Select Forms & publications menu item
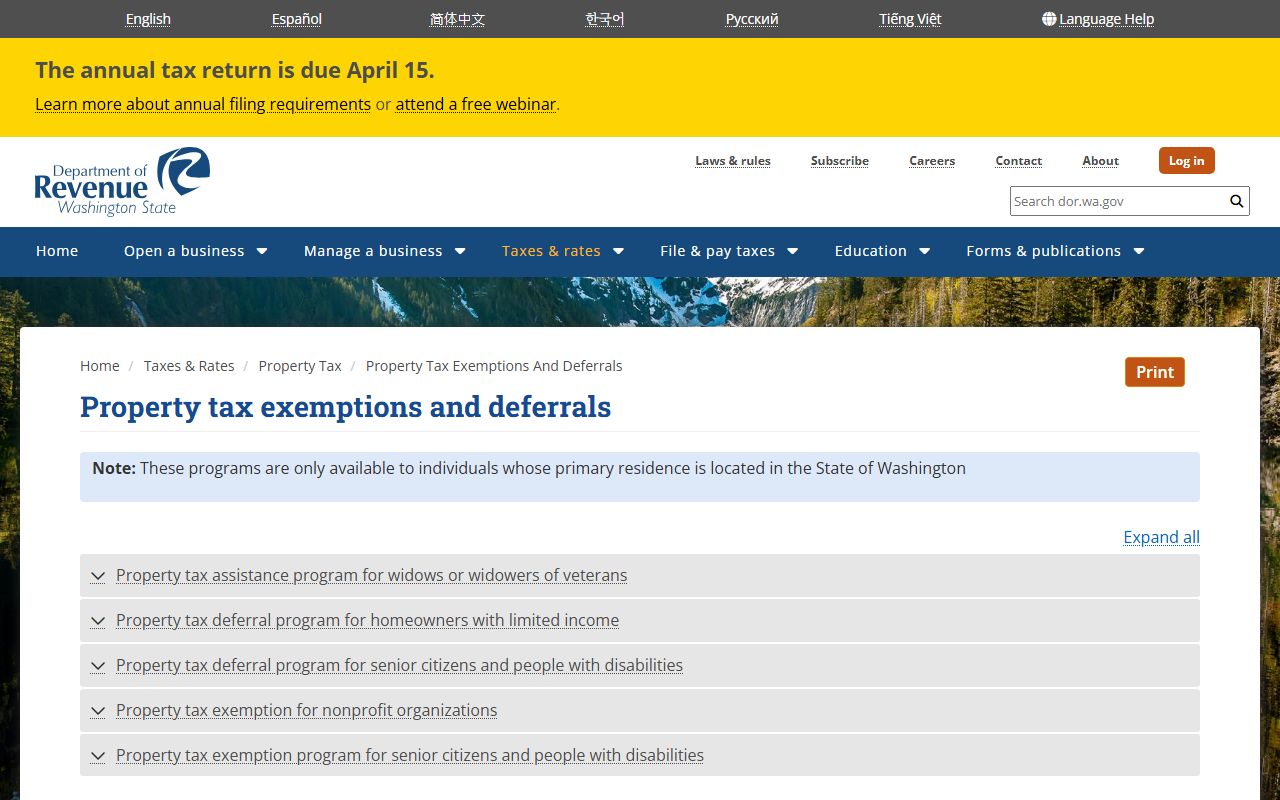Image resolution: width=1280 pixels, height=800 pixels. [1043, 251]
